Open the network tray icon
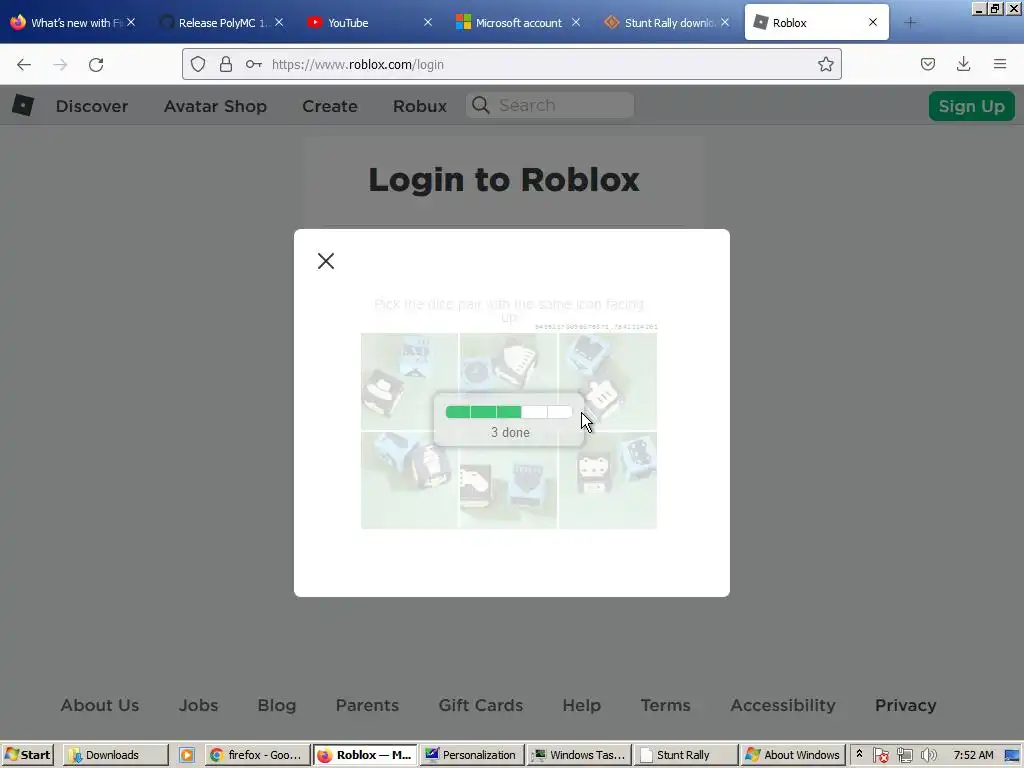Screen dimensions: 1024x768 [x=904, y=755]
